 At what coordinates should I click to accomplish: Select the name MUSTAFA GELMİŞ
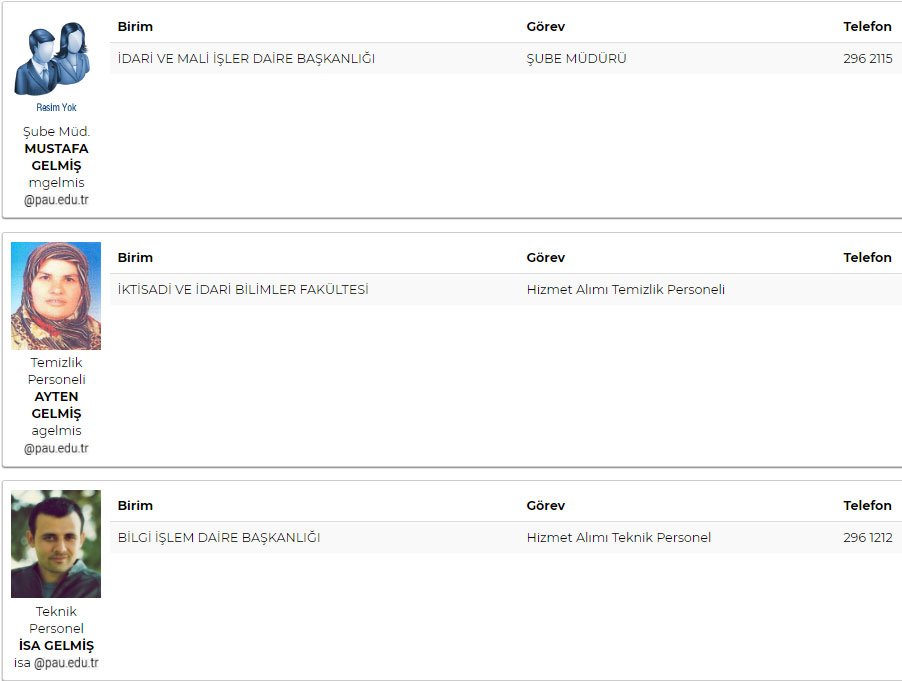pyautogui.click(x=56, y=157)
